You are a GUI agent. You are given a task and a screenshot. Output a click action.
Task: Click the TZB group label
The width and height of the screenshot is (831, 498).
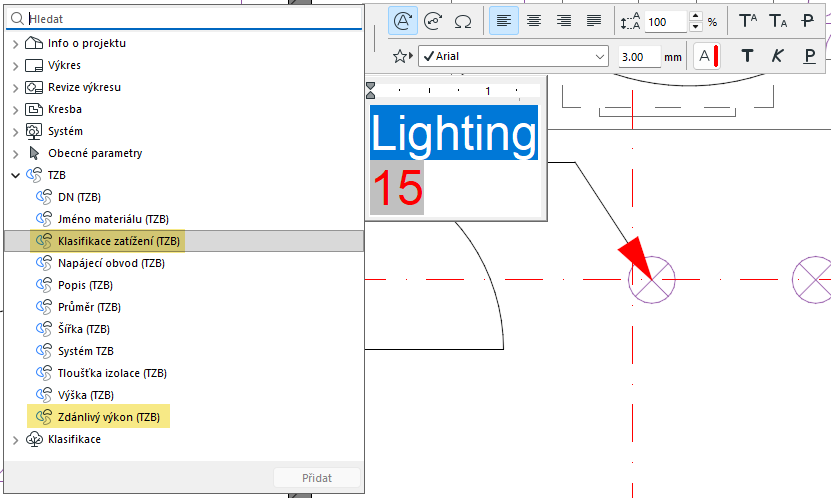pyautogui.click(x=57, y=175)
